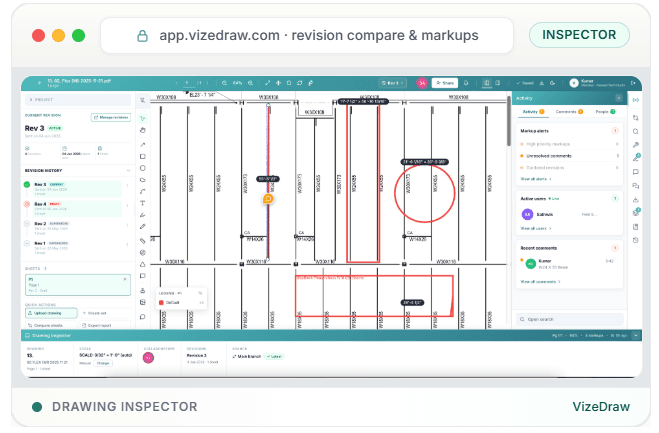Select the highlighter tool
The image size is (659, 433).
click(142, 215)
